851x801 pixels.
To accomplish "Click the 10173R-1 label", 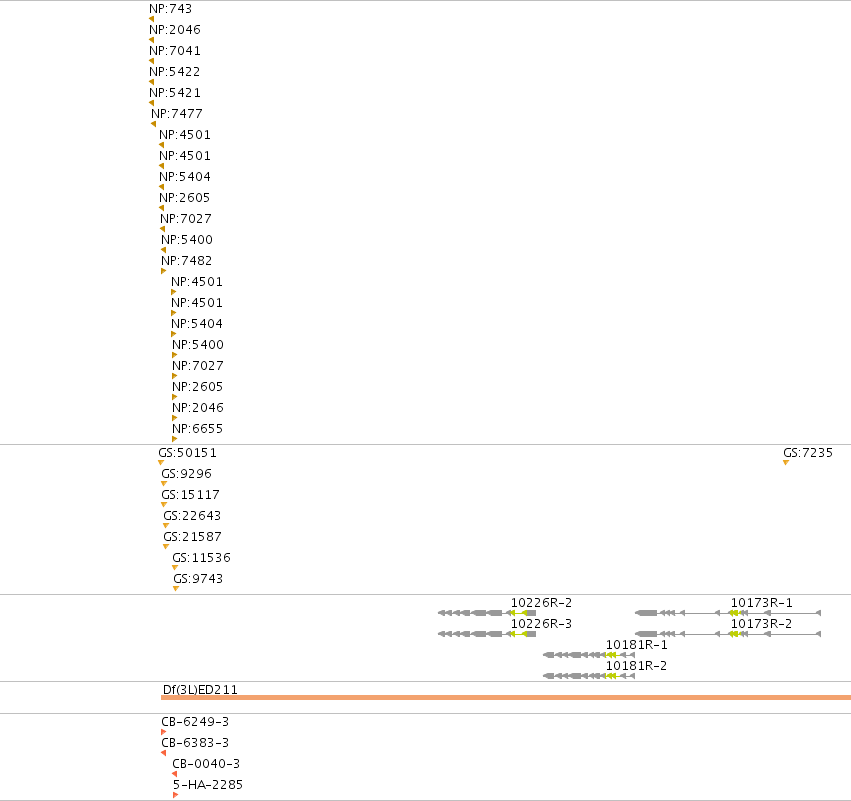I will tap(761, 603).
